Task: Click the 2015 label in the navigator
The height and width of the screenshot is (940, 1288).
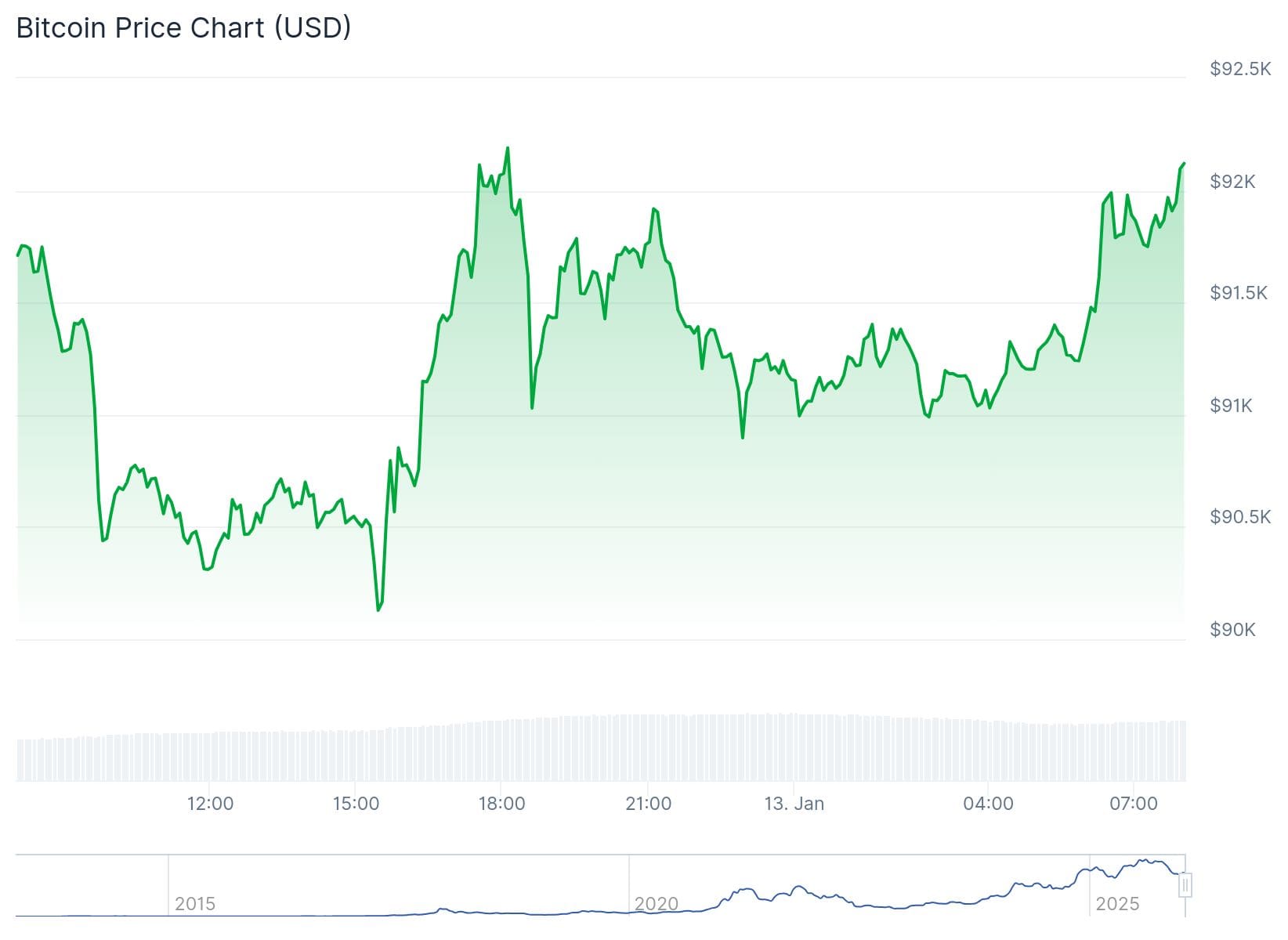Action: [x=195, y=904]
